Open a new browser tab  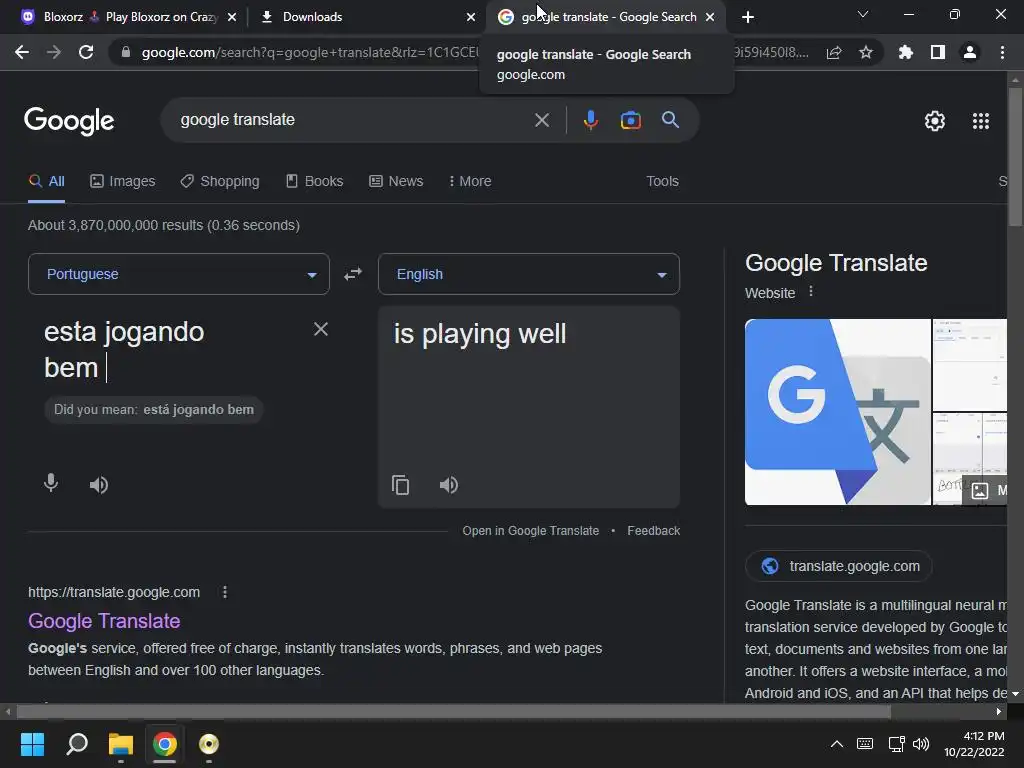click(x=748, y=17)
